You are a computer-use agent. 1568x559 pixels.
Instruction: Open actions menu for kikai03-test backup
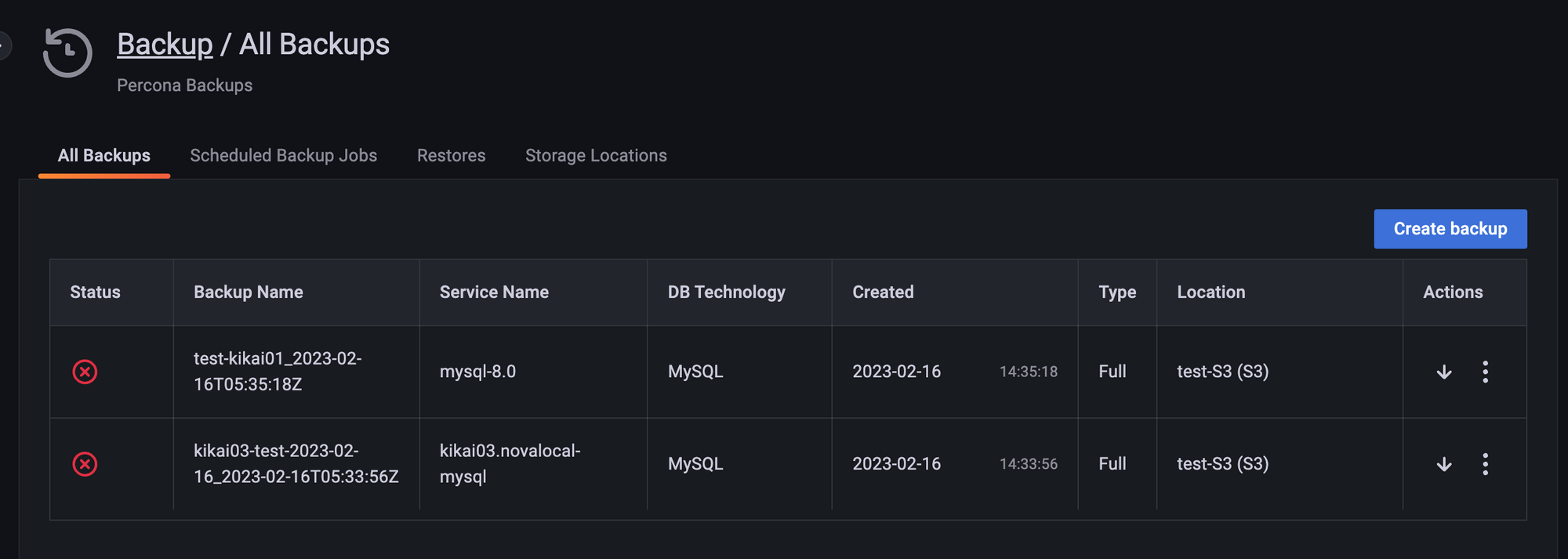pyautogui.click(x=1485, y=464)
